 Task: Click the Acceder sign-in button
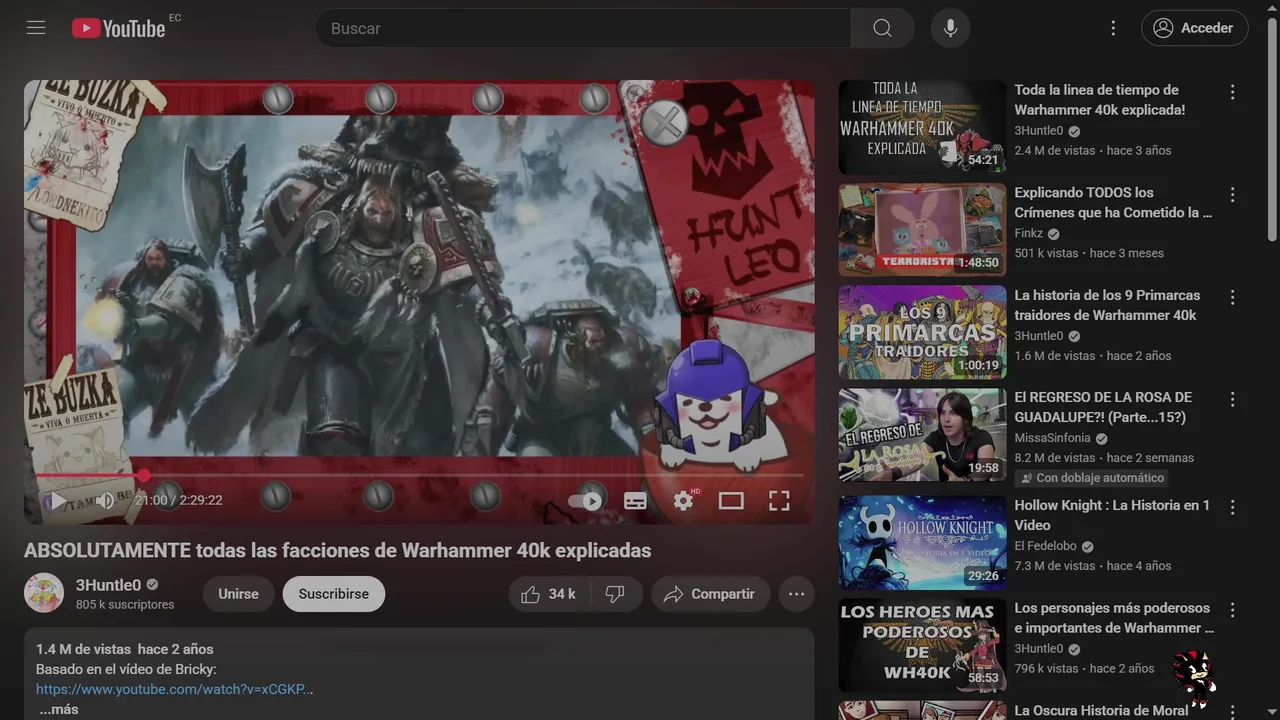tap(1194, 28)
